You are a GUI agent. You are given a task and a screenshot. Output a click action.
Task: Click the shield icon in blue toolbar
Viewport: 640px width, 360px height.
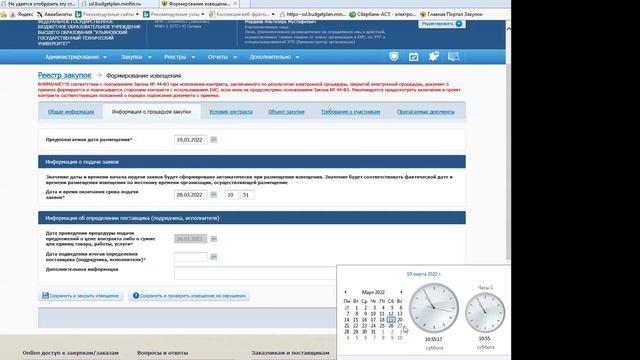394,57
